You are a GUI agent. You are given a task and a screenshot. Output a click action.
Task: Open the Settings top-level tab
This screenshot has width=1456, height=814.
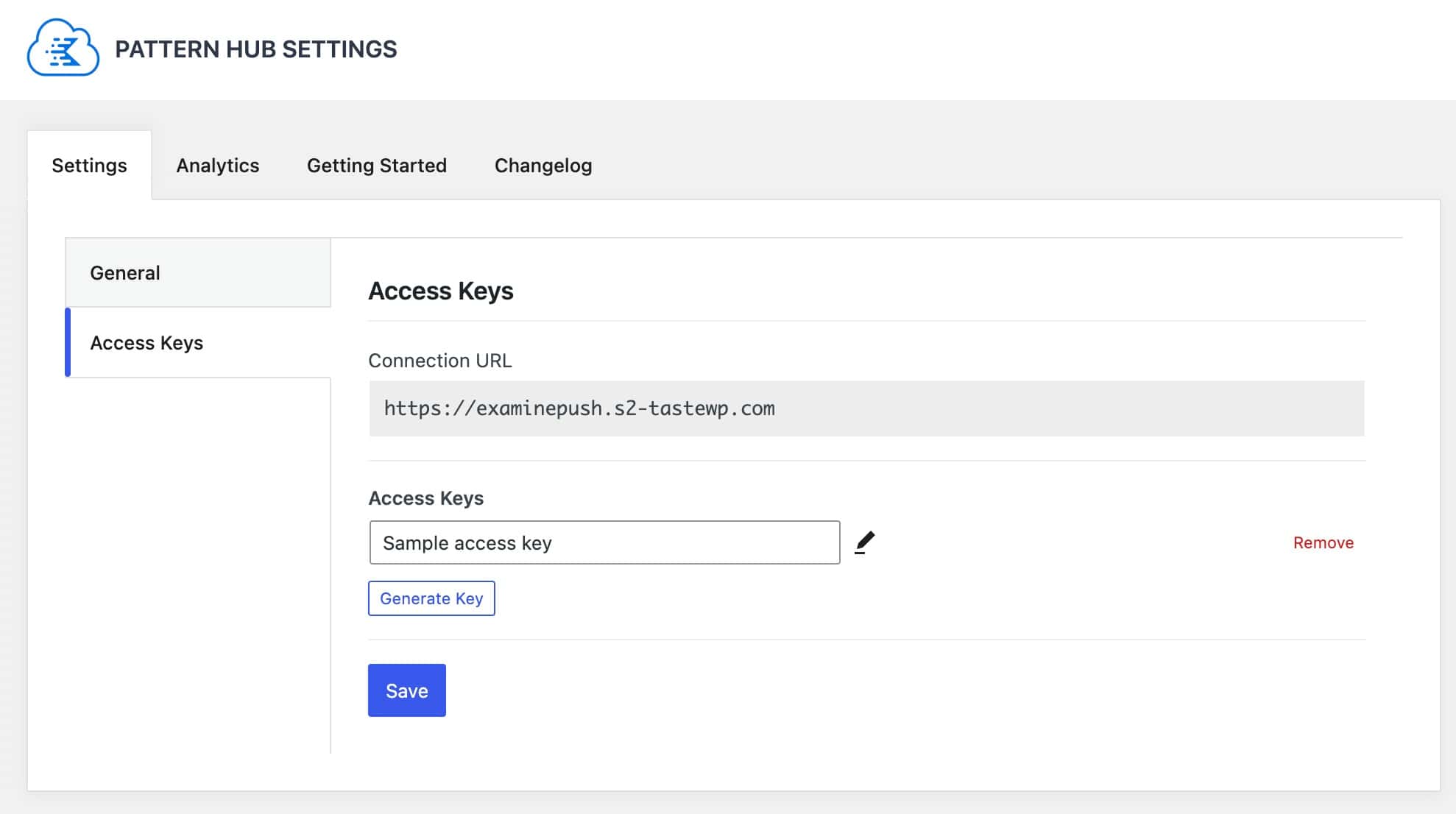coord(89,165)
